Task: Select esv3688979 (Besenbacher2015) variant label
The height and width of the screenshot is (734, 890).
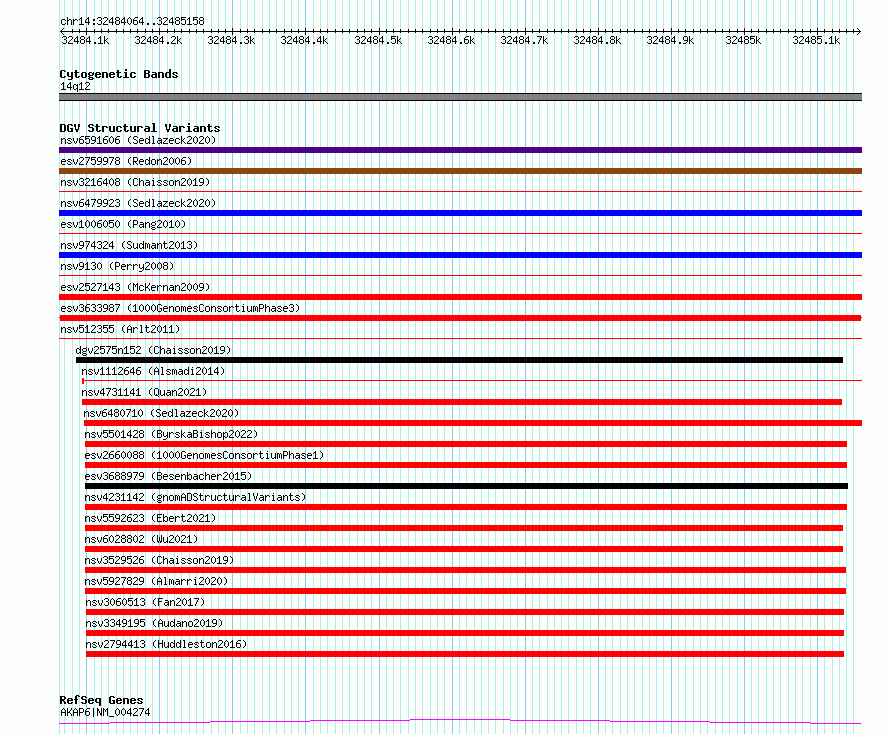Action: pos(168,476)
